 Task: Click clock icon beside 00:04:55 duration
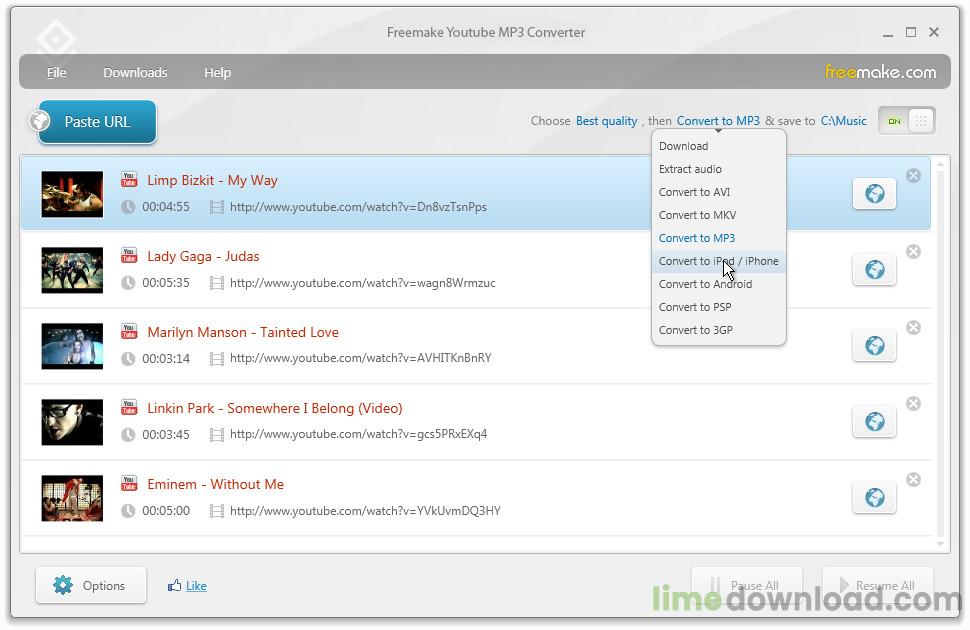click(x=128, y=207)
